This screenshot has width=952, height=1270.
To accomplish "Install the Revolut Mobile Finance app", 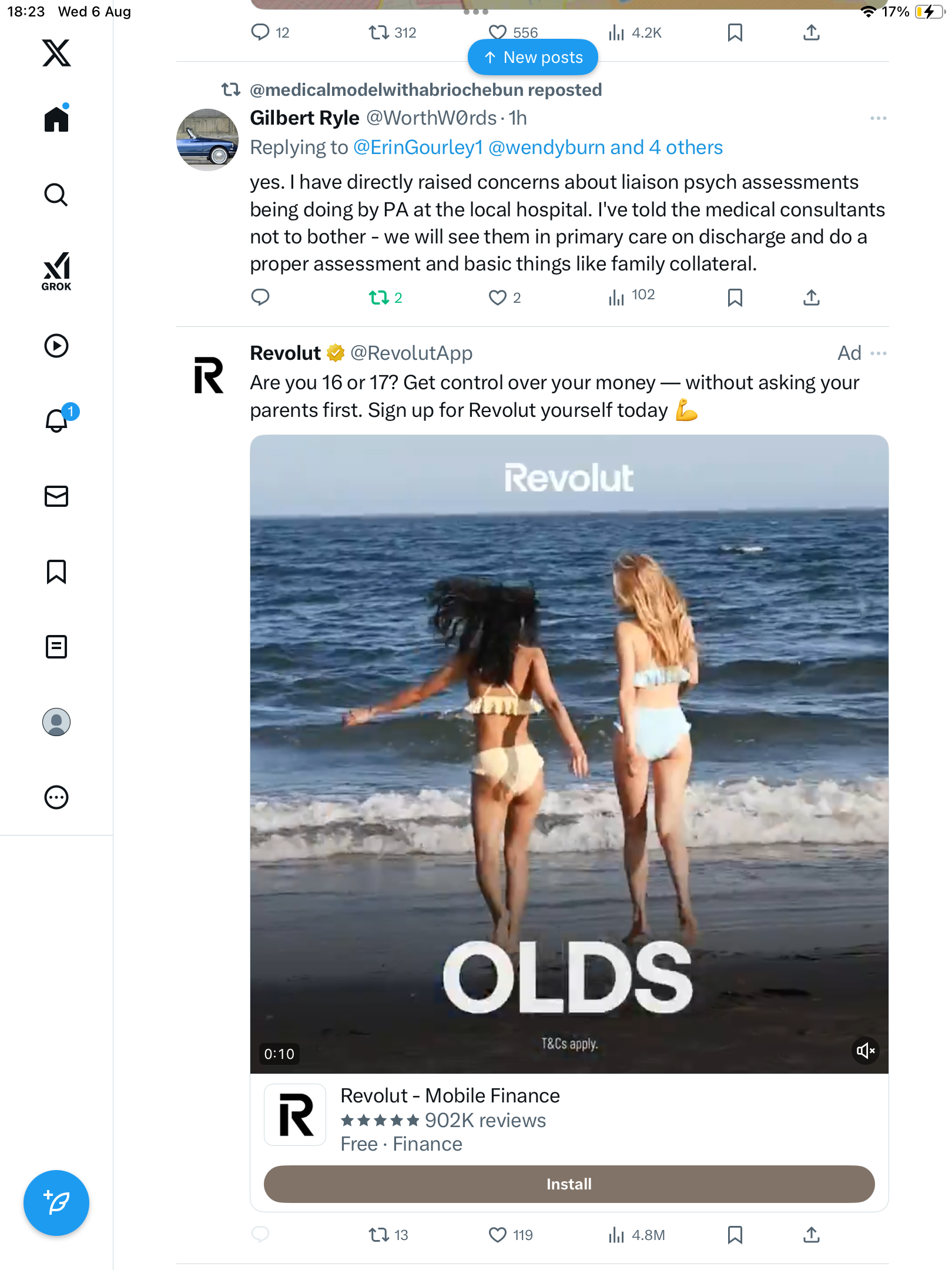I will click(x=569, y=1184).
